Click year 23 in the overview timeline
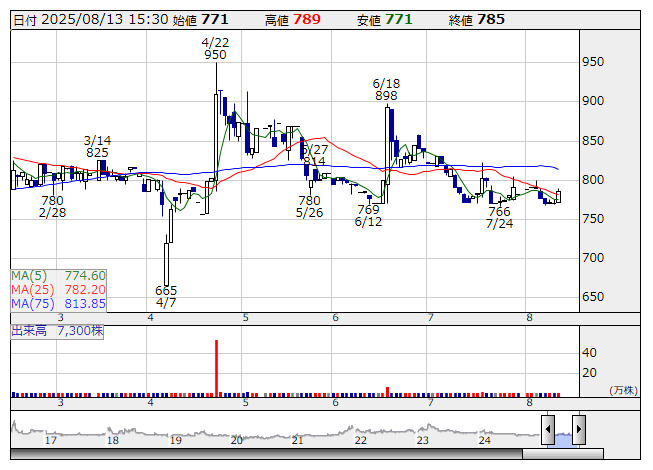 [x=423, y=439]
